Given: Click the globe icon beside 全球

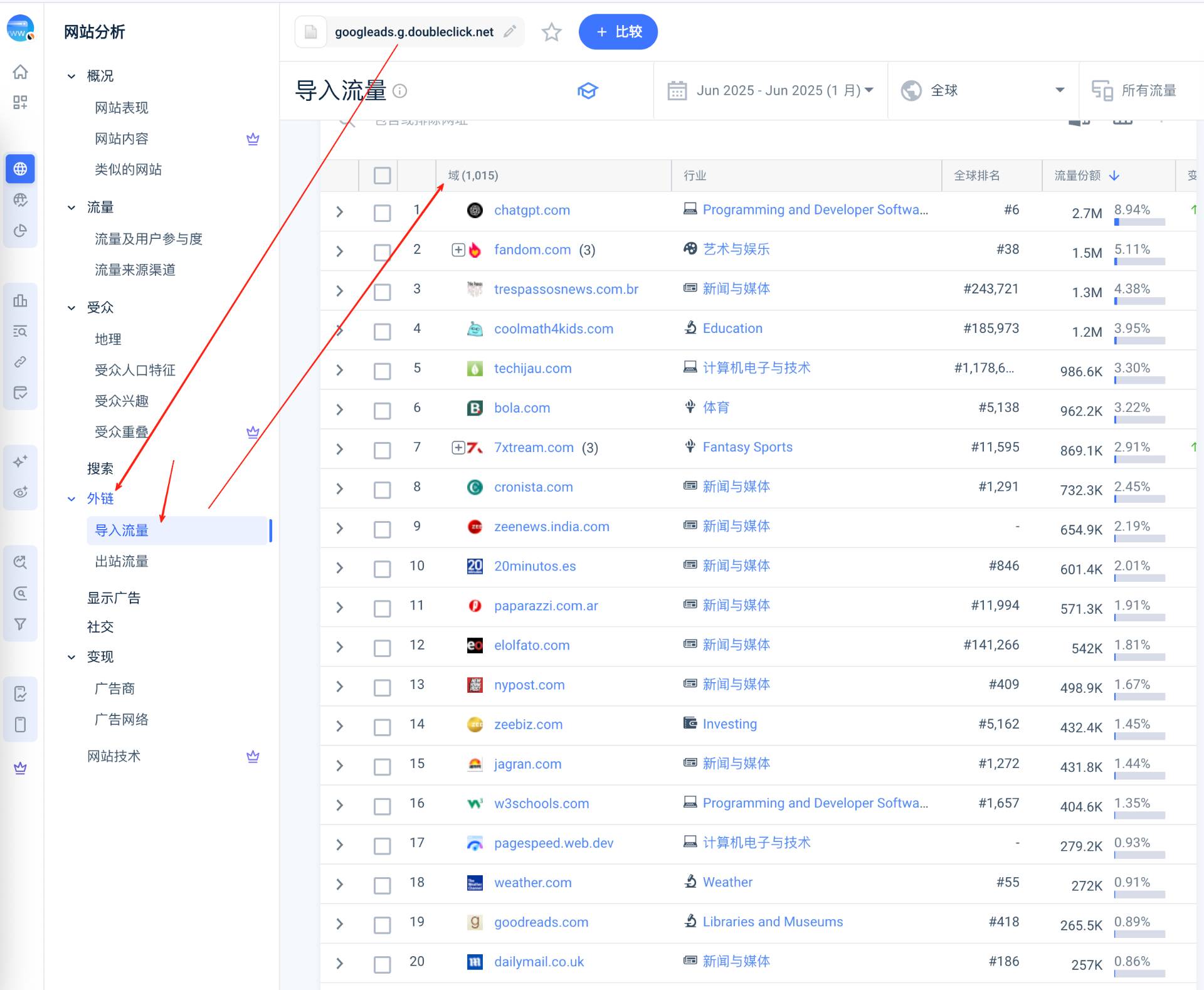Looking at the screenshot, I should tap(911, 91).
